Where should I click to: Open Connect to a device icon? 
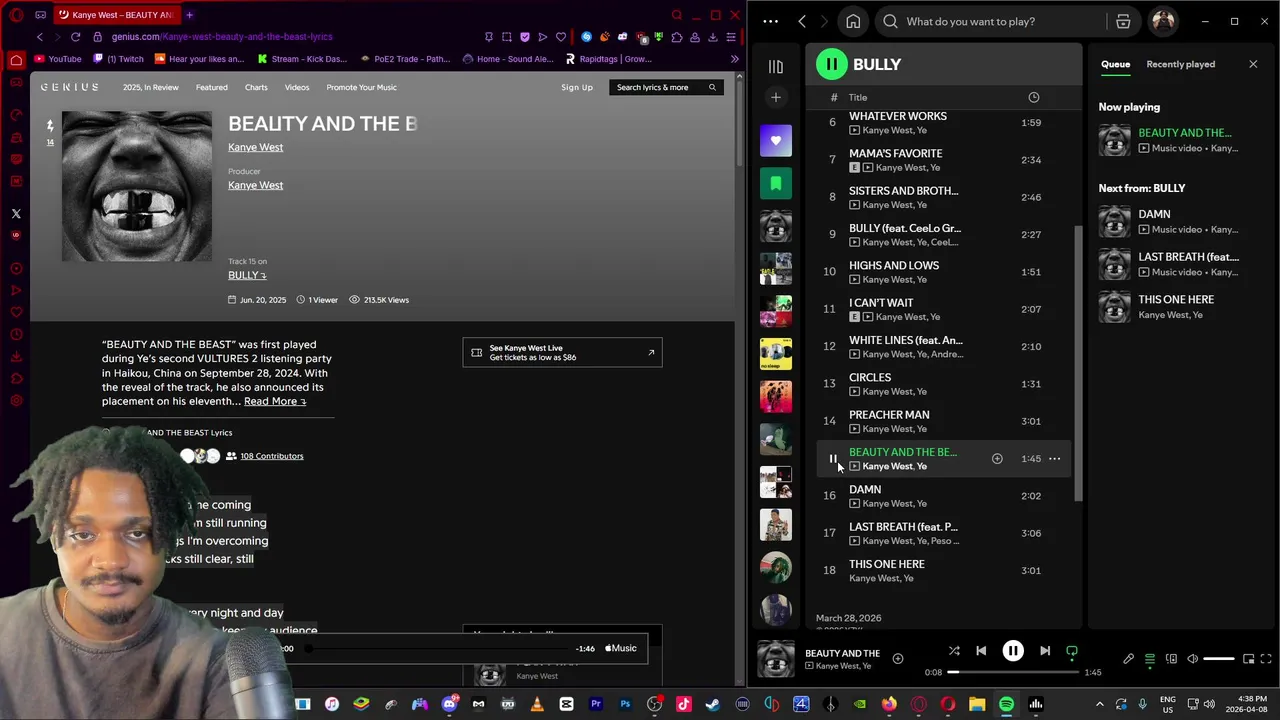pyautogui.click(x=1171, y=659)
